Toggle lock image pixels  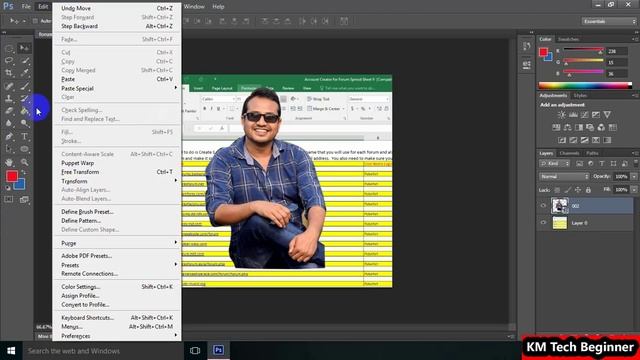(x=567, y=190)
